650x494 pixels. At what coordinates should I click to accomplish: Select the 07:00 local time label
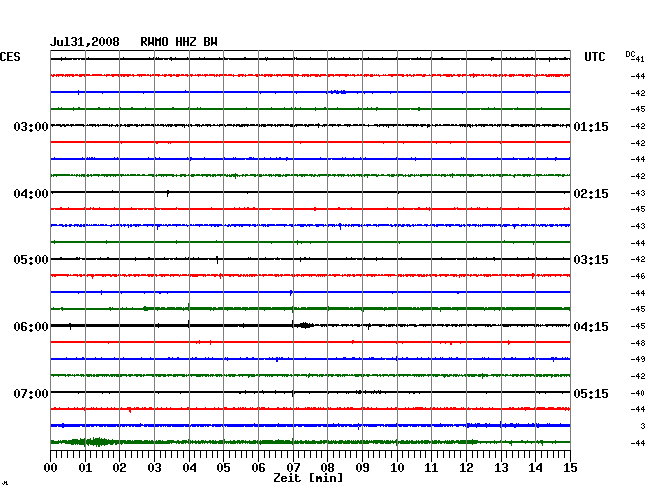(31, 393)
